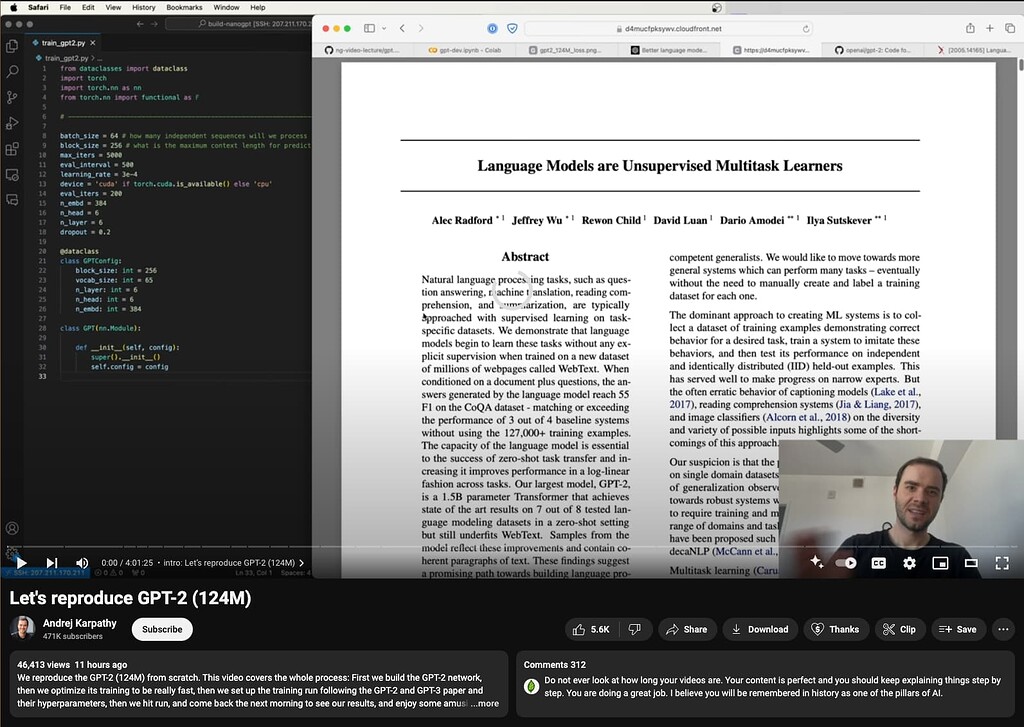
Task: Open the player settings gear
Action: pyautogui.click(x=909, y=563)
